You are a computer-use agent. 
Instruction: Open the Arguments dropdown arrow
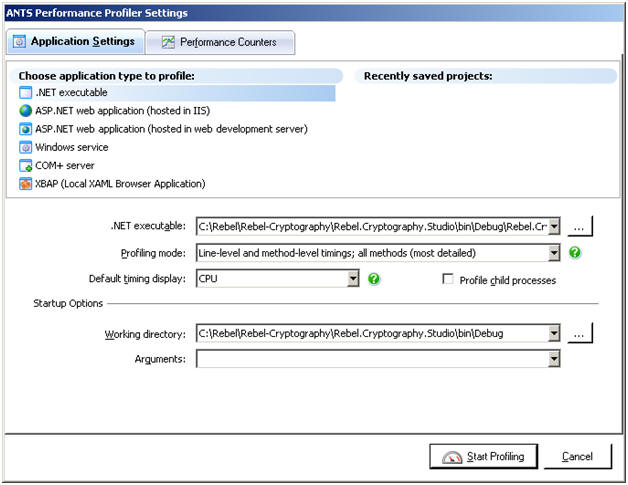554,359
